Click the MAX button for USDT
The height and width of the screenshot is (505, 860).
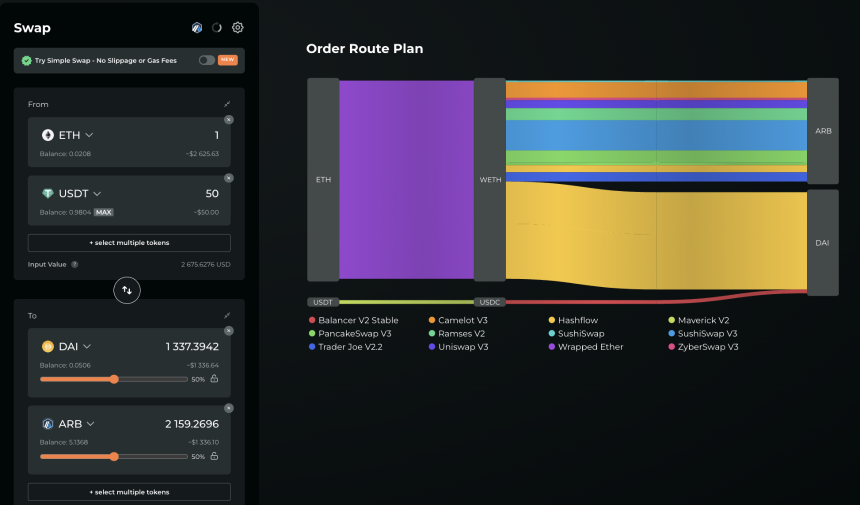coord(104,212)
